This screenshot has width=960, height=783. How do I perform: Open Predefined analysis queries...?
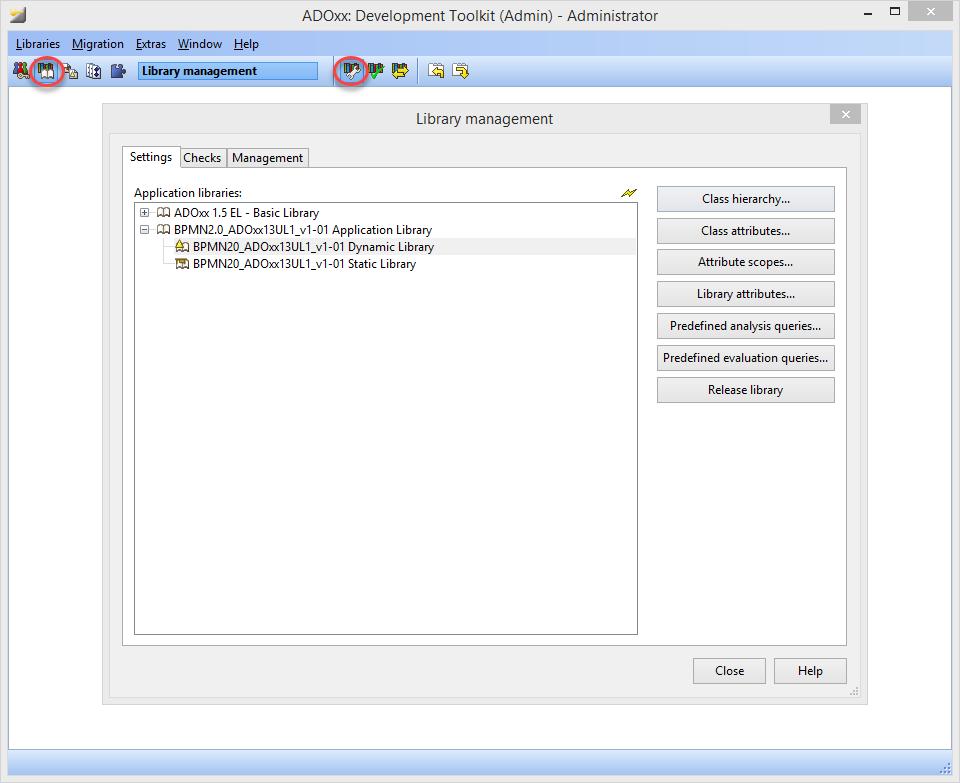coord(746,326)
